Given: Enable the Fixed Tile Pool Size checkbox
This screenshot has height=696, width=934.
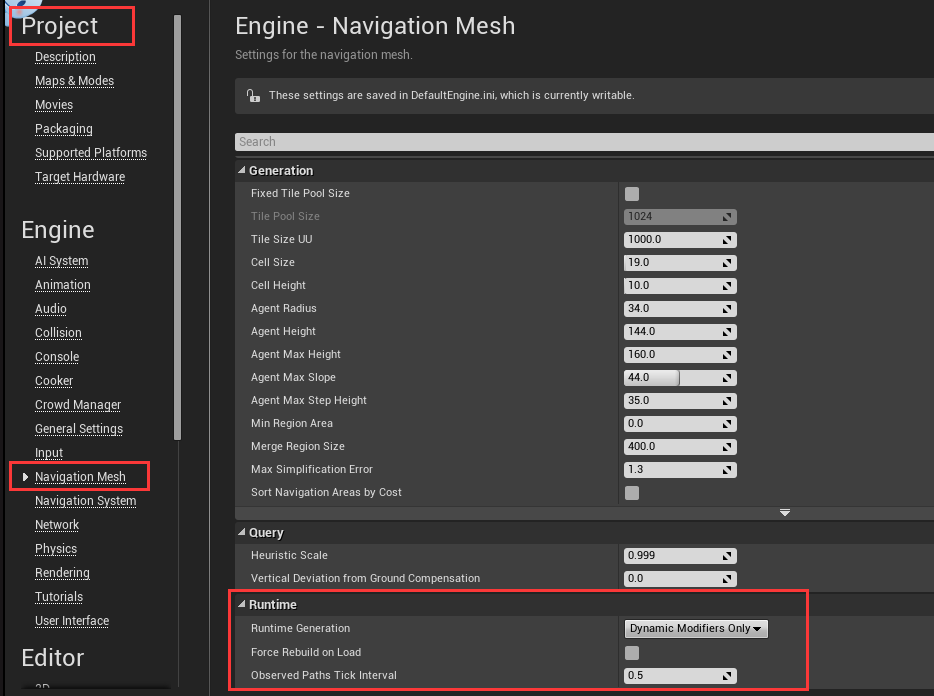Looking at the screenshot, I should point(632,194).
